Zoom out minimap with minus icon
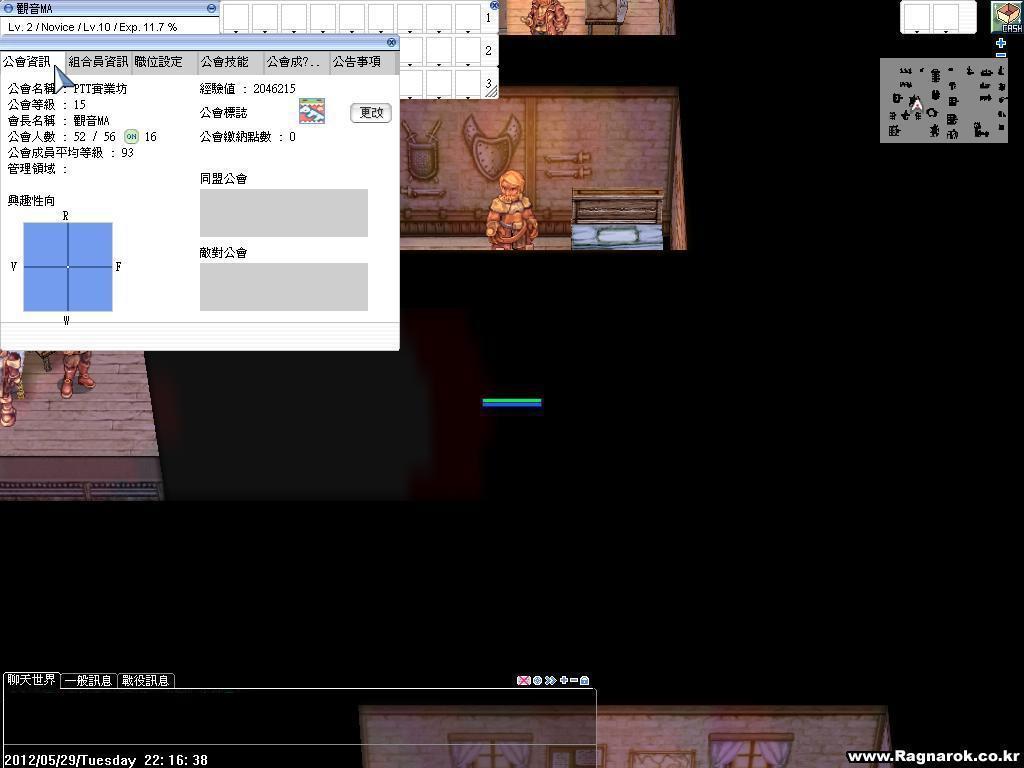The width and height of the screenshot is (1024, 768). pos(1000,54)
